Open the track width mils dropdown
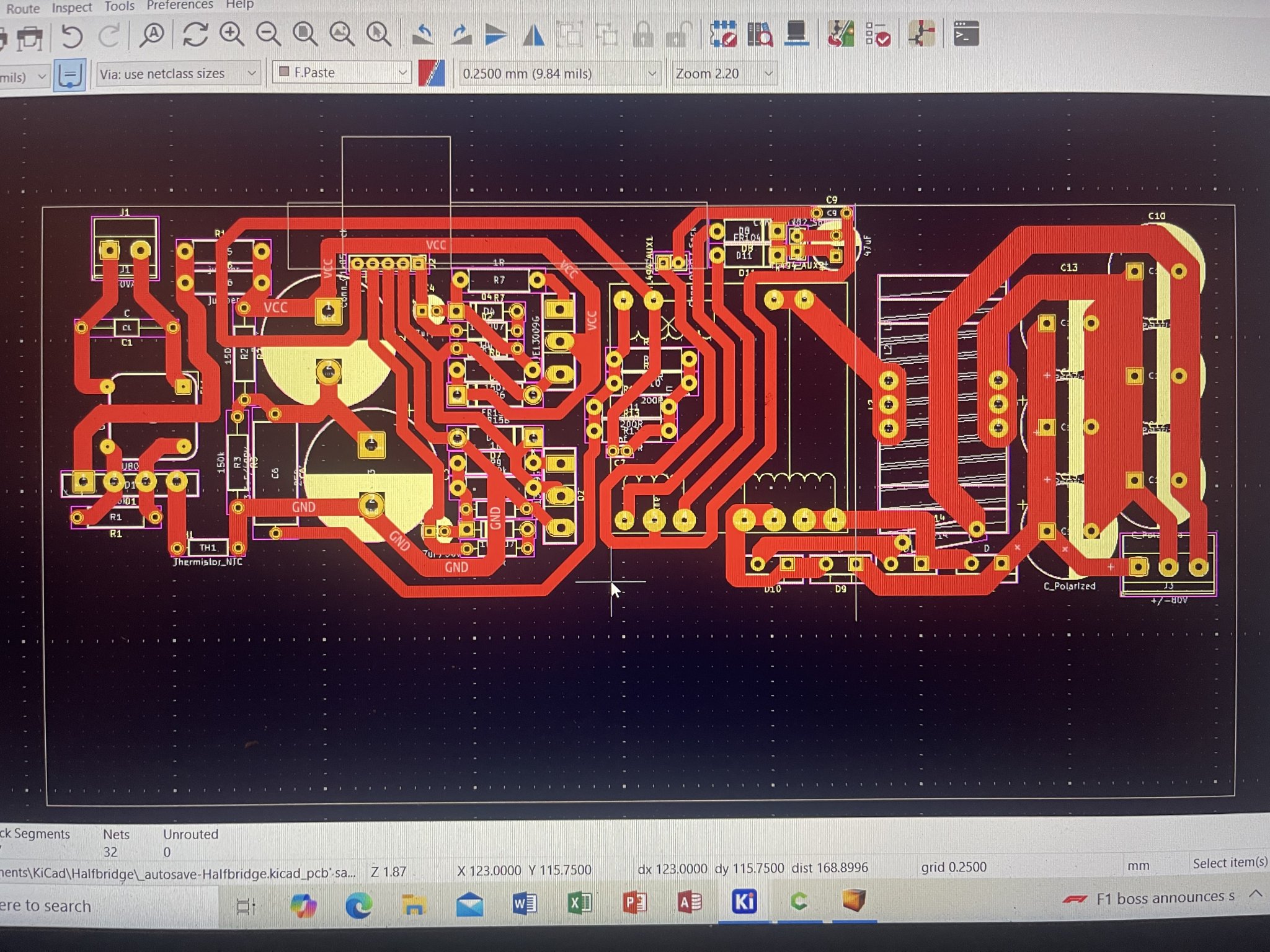1270x952 pixels. (x=24, y=77)
